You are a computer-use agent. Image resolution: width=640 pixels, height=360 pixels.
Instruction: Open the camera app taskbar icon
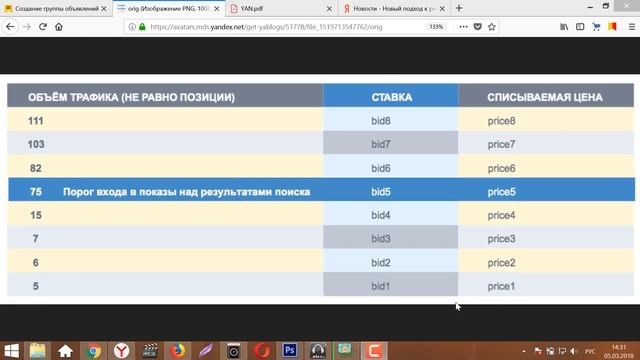[233, 351]
